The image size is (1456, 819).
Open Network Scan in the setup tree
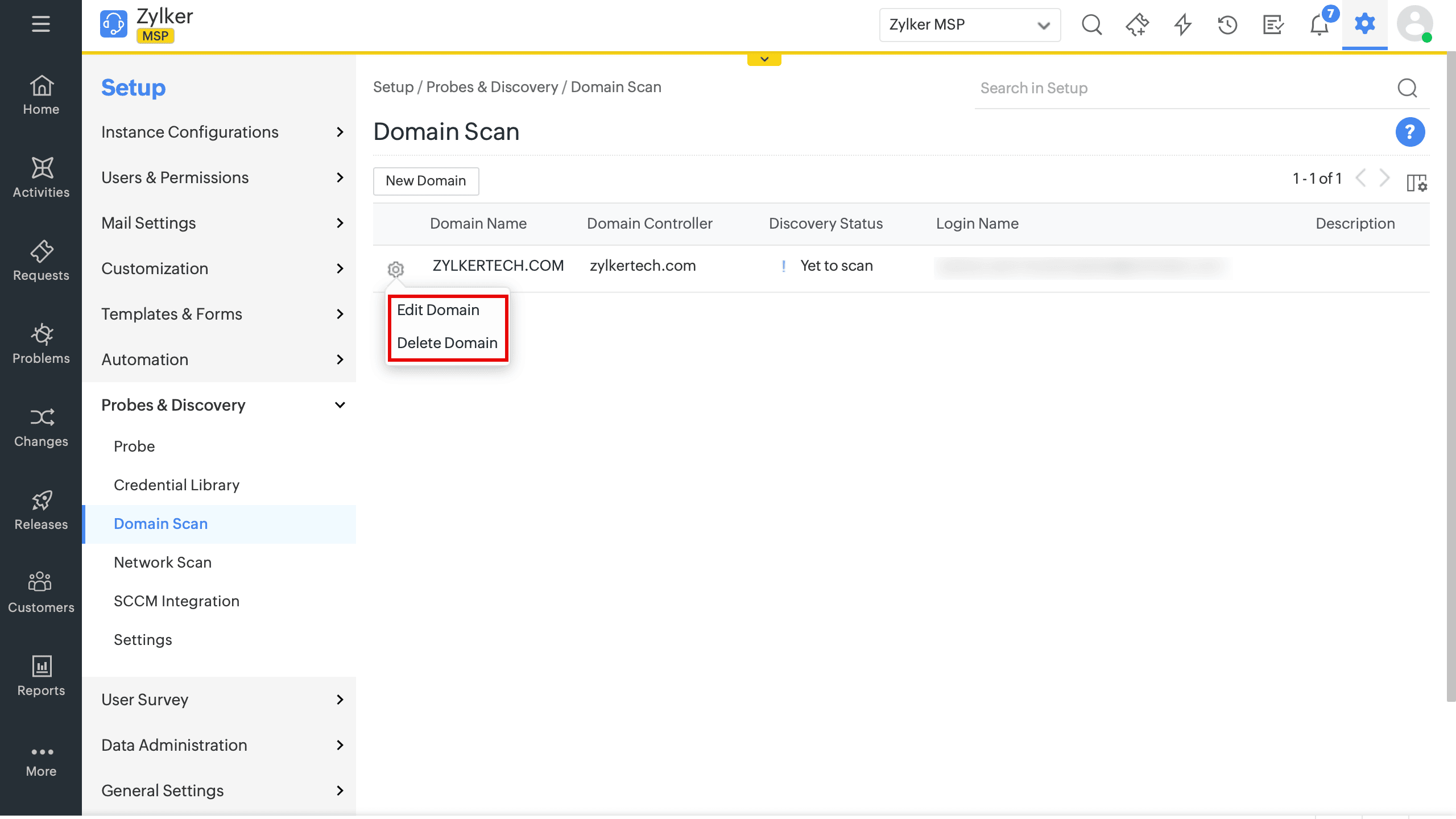(163, 562)
